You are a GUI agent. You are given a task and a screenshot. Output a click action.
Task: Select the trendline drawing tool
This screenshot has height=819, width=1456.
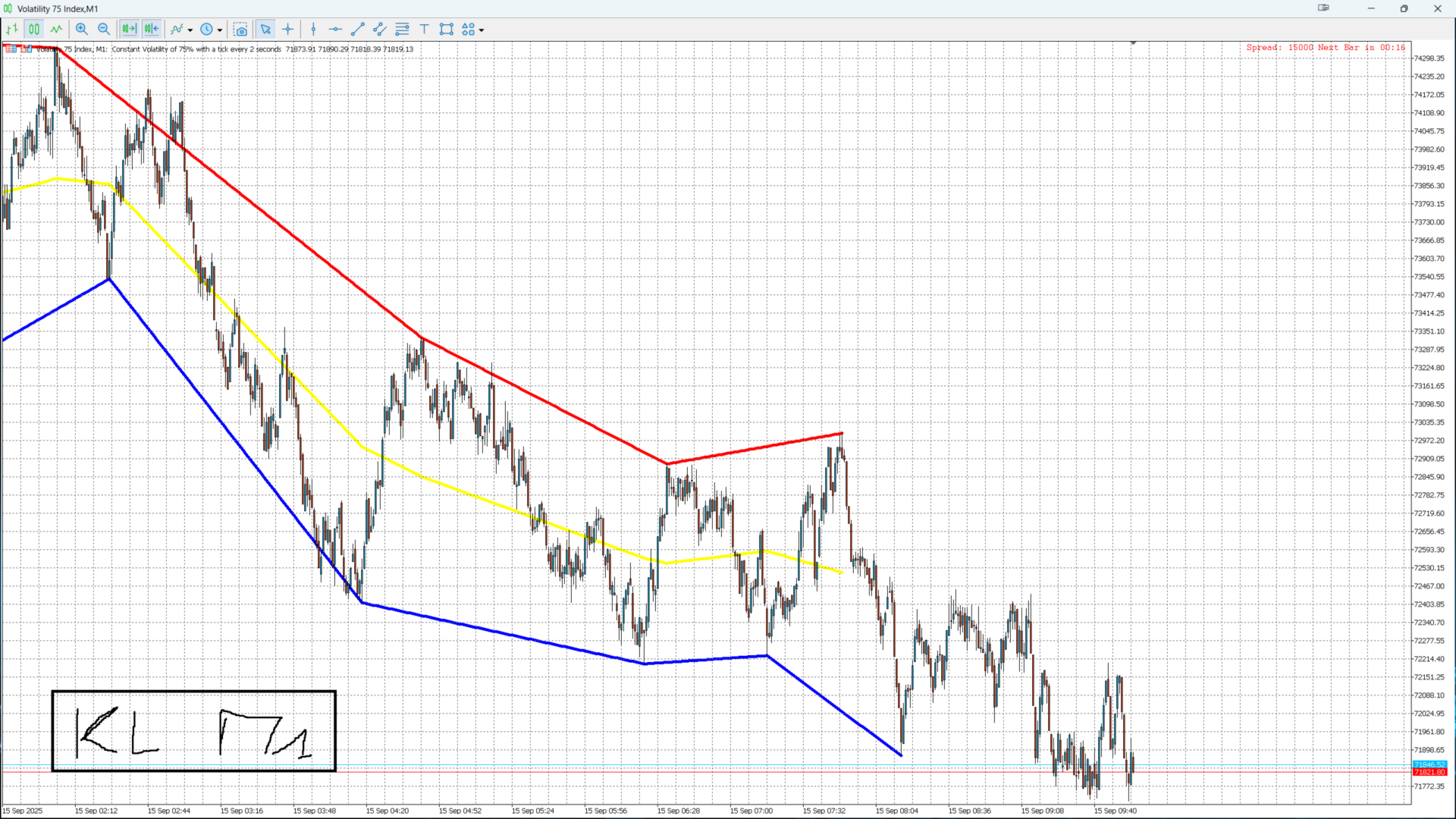pos(358,30)
